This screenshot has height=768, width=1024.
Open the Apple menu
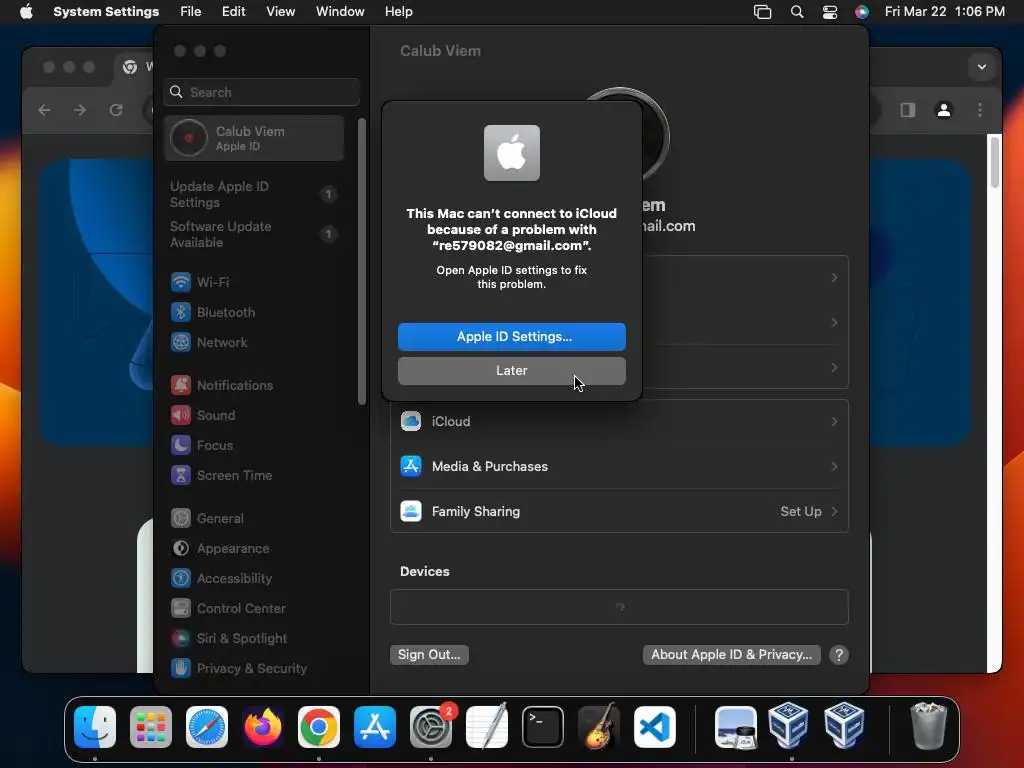tap(26, 12)
